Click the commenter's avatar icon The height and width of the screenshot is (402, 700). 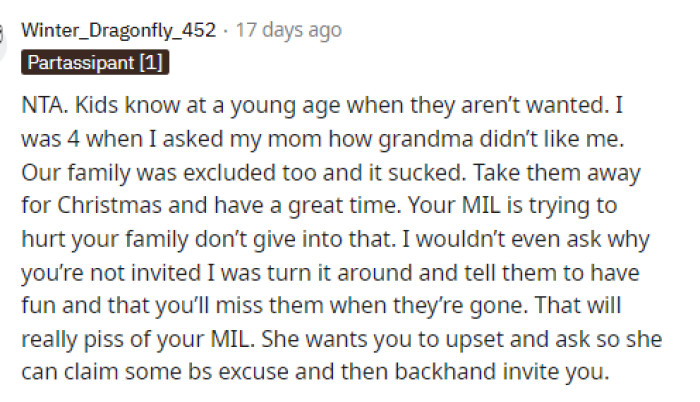(9, 28)
